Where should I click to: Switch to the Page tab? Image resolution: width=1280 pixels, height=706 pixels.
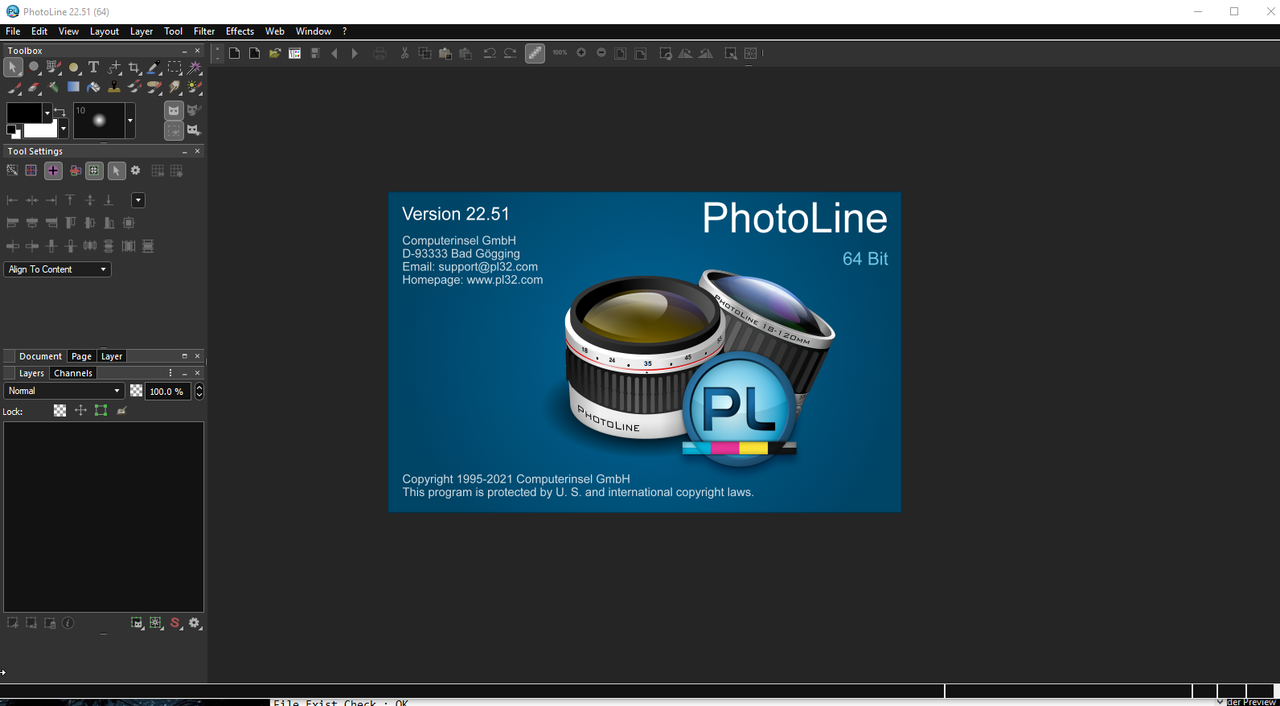81,356
